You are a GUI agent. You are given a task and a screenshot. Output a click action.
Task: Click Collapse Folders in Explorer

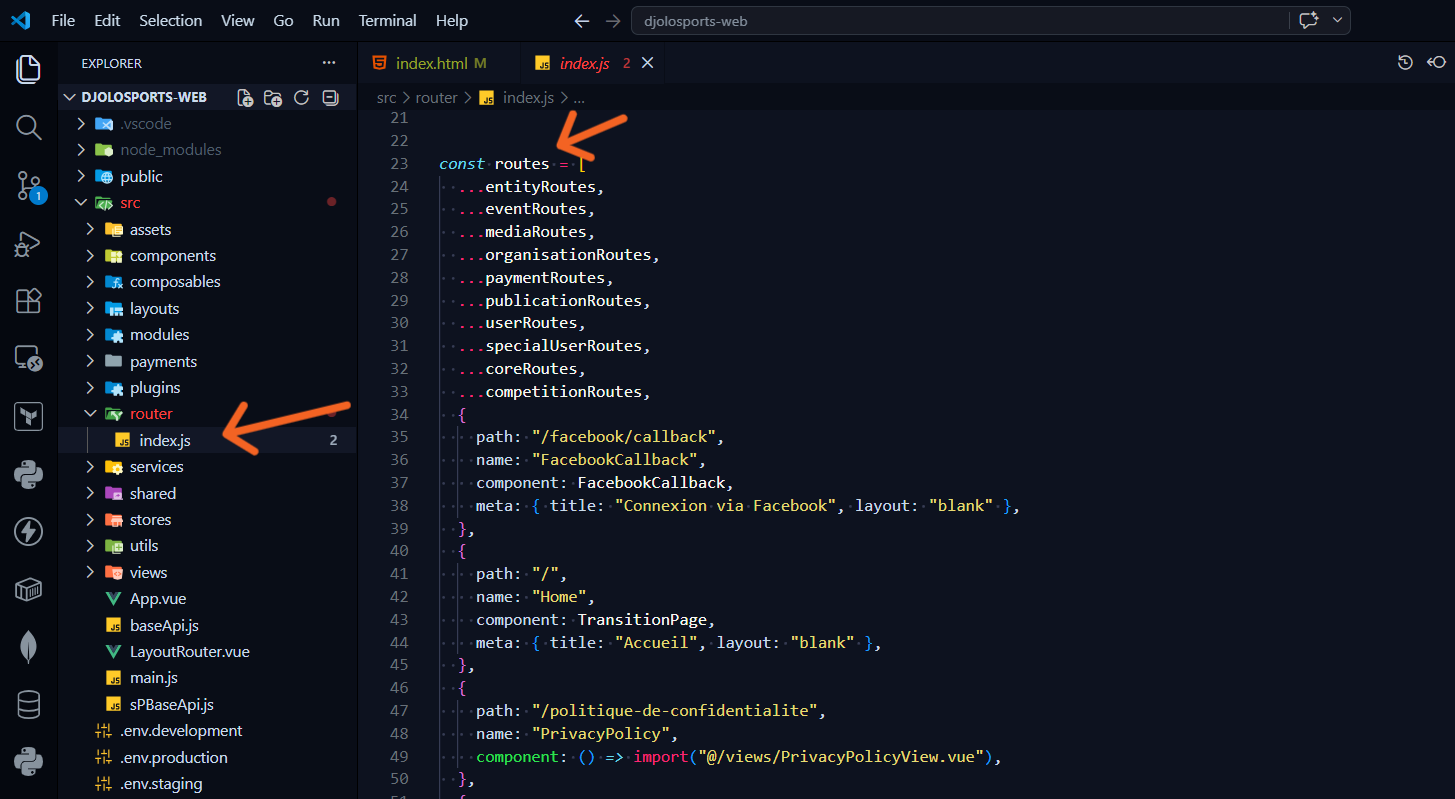click(x=330, y=97)
